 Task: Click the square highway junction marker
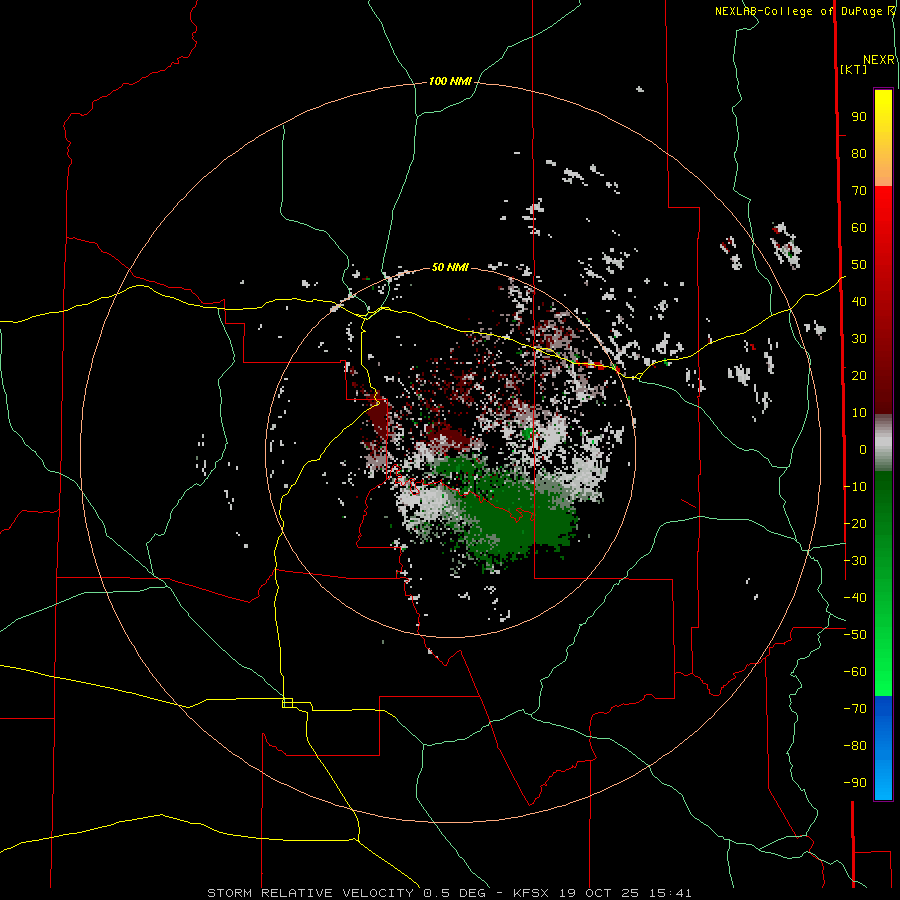click(288, 703)
